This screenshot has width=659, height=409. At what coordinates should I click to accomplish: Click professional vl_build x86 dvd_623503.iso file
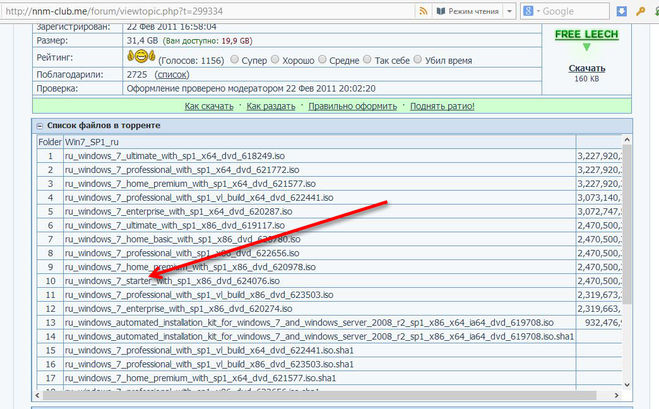[199, 295]
